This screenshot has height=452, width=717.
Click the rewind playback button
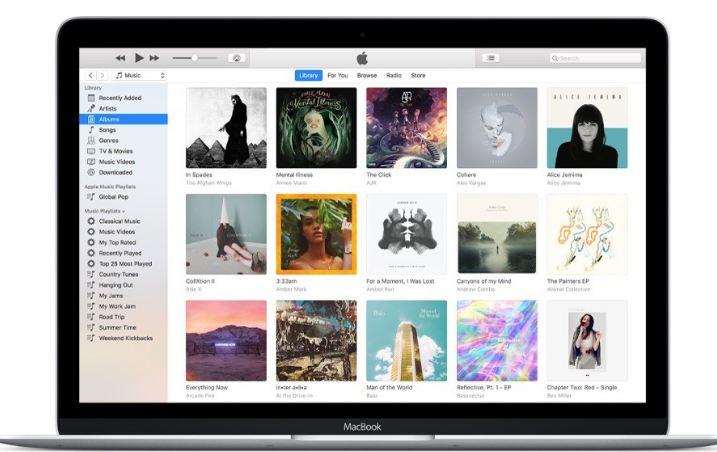(120, 58)
